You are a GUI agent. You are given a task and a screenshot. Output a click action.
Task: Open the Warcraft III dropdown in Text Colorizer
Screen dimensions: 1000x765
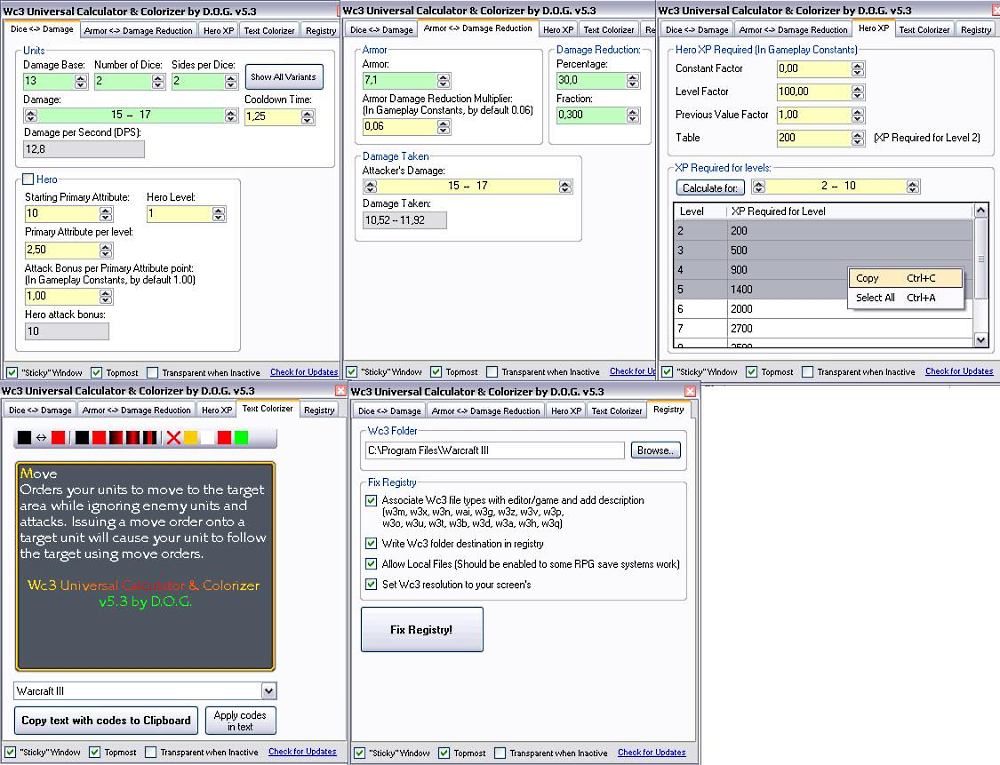tap(268, 691)
